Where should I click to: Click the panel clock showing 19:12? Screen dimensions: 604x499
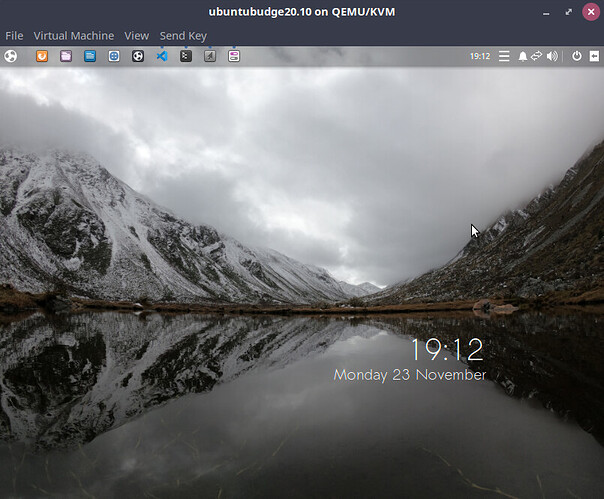(x=480, y=56)
